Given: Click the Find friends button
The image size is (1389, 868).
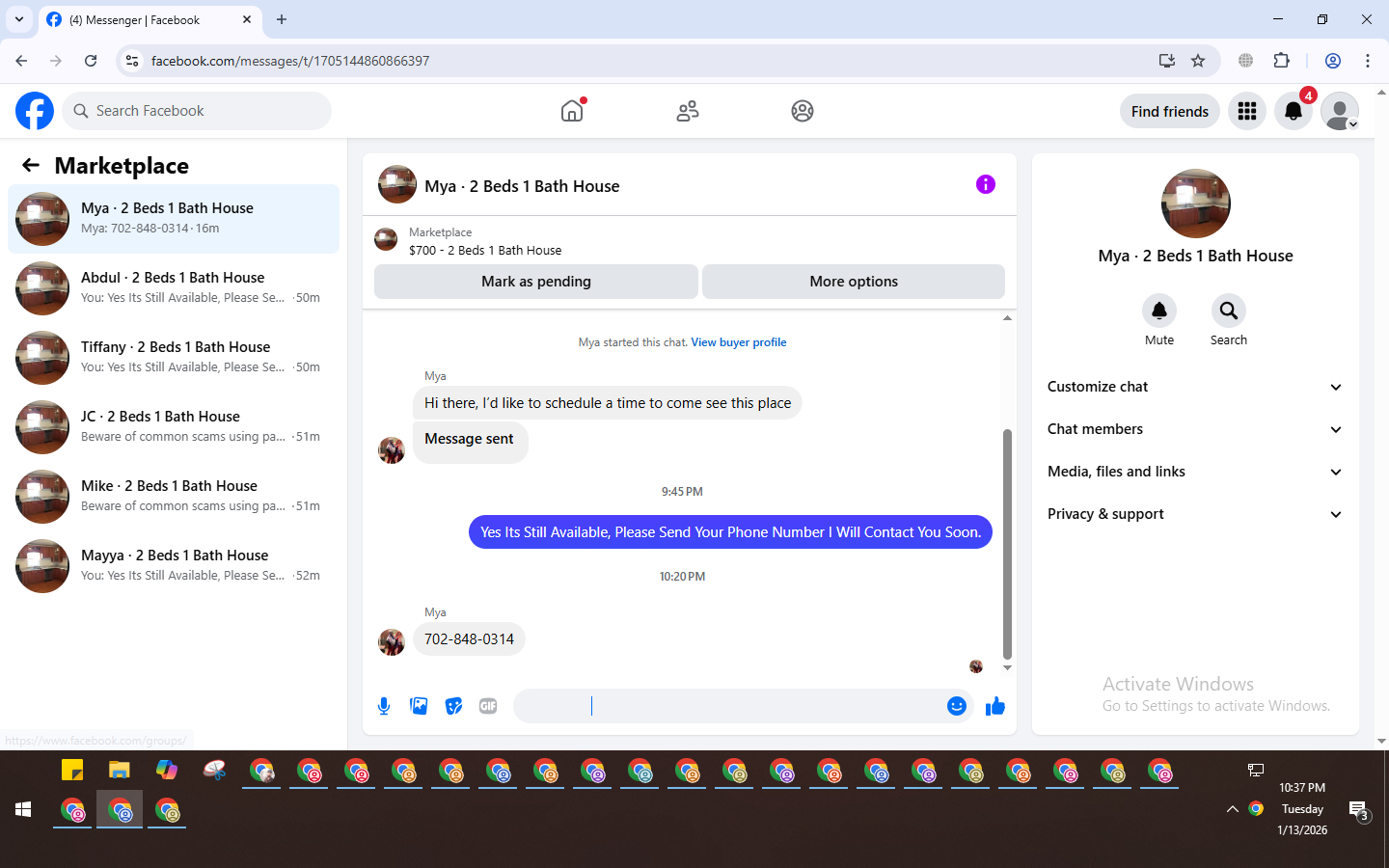Looking at the screenshot, I should [x=1170, y=111].
